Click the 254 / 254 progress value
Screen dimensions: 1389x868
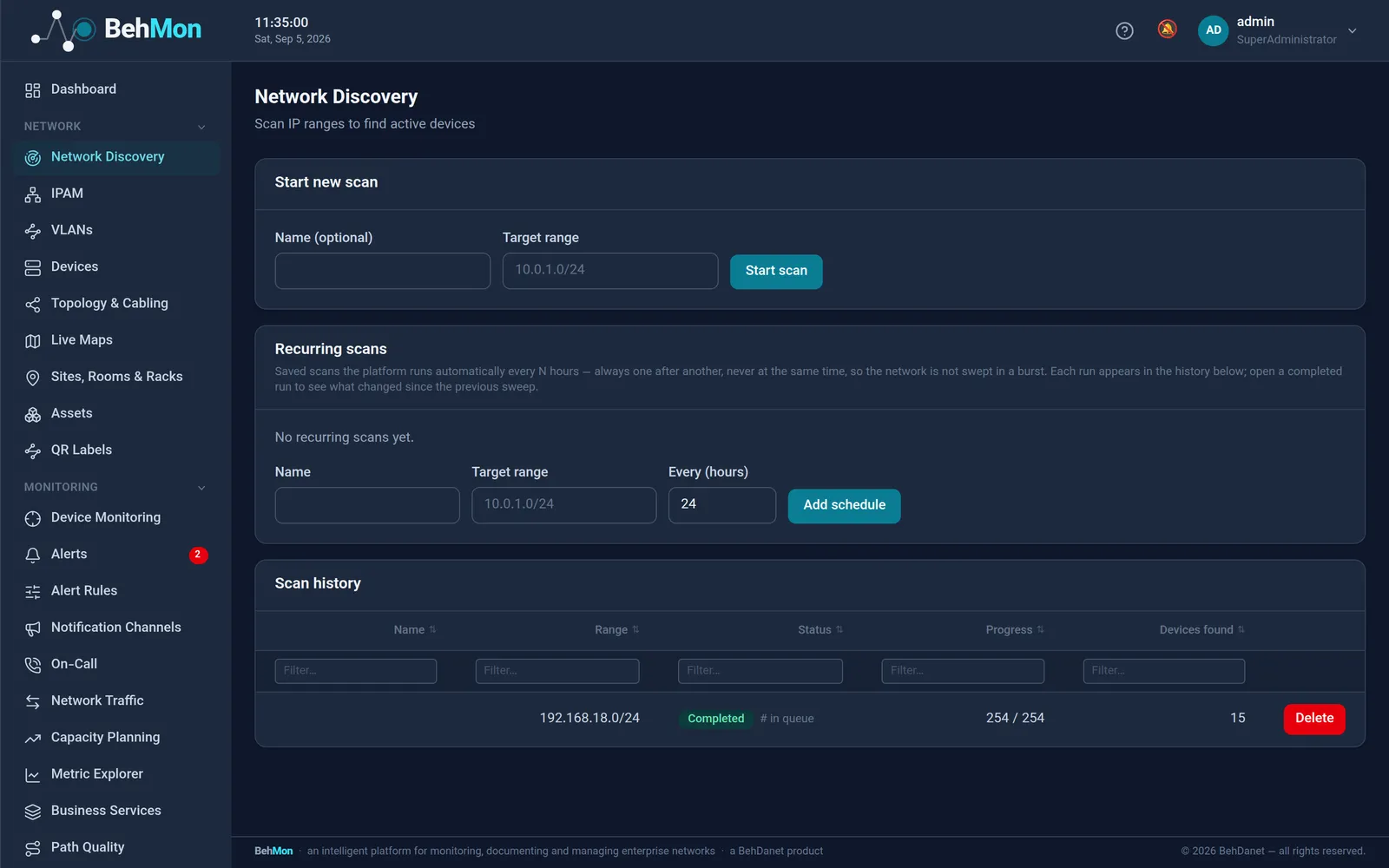tap(1015, 719)
